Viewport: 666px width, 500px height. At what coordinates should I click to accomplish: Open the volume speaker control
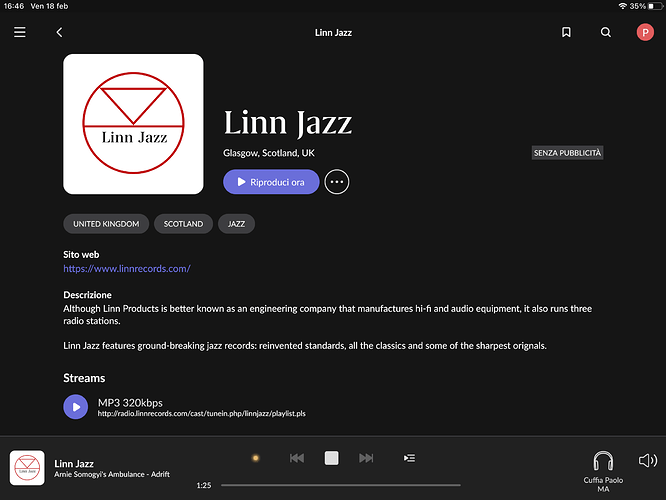(648, 460)
